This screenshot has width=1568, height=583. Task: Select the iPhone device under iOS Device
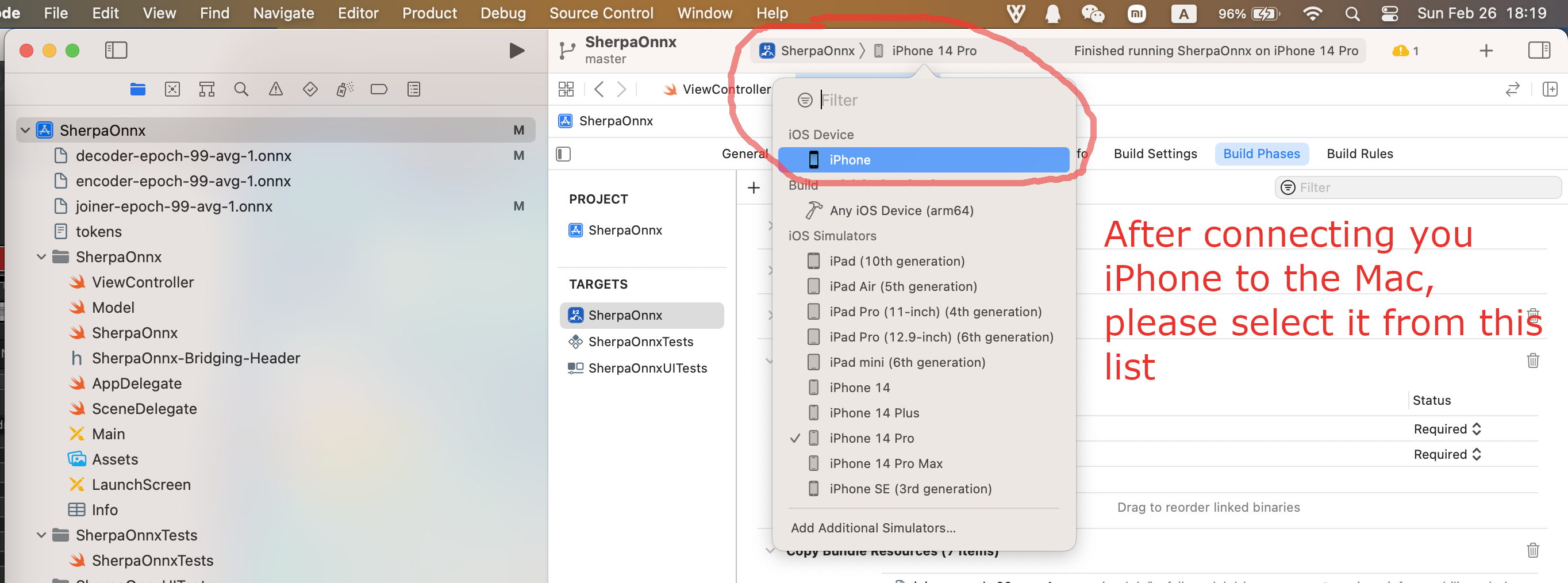pos(923,160)
